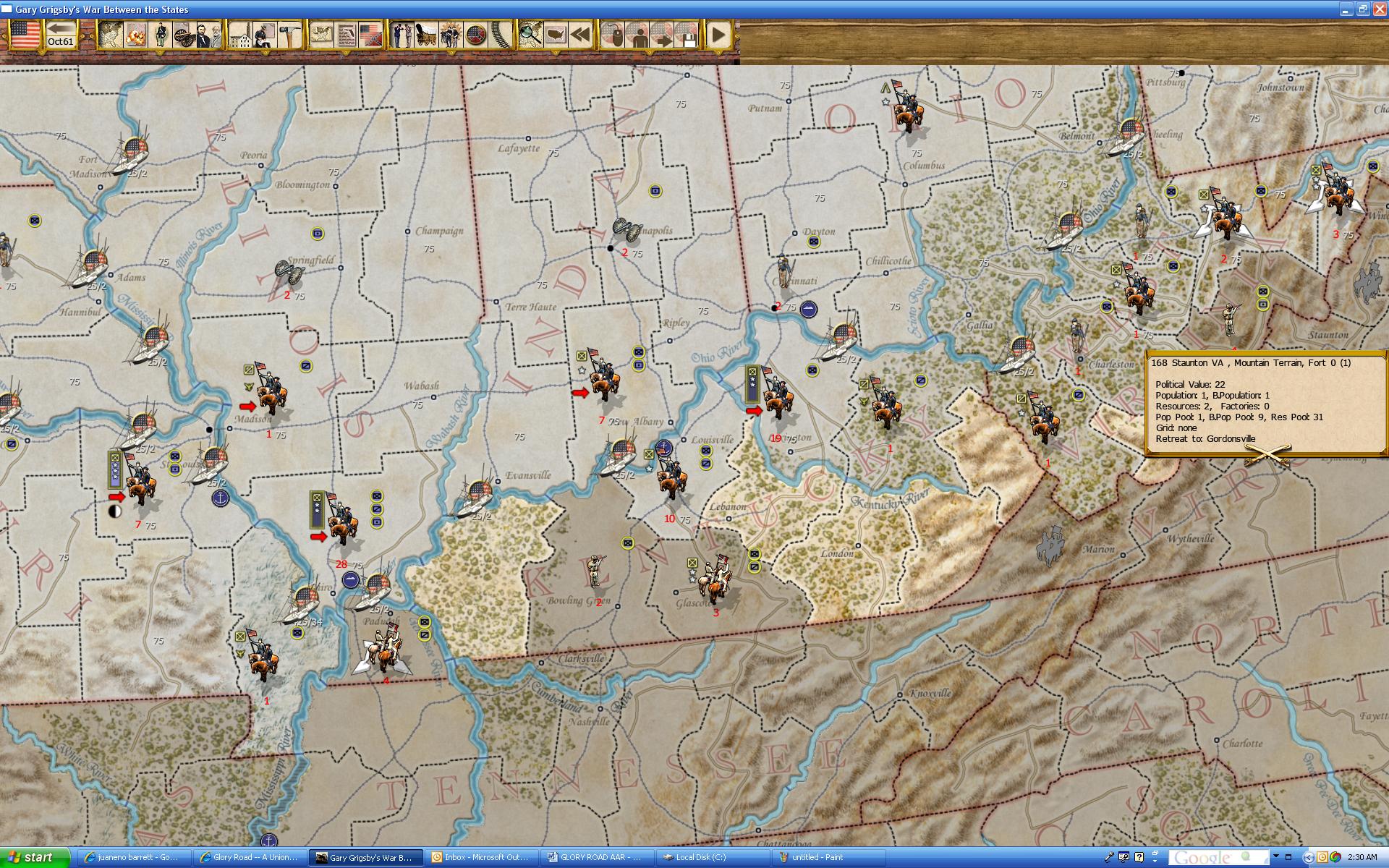Select the Union cavalry unit near Columbus
Screen dimensions: 1389x868
pyautogui.click(x=908, y=109)
